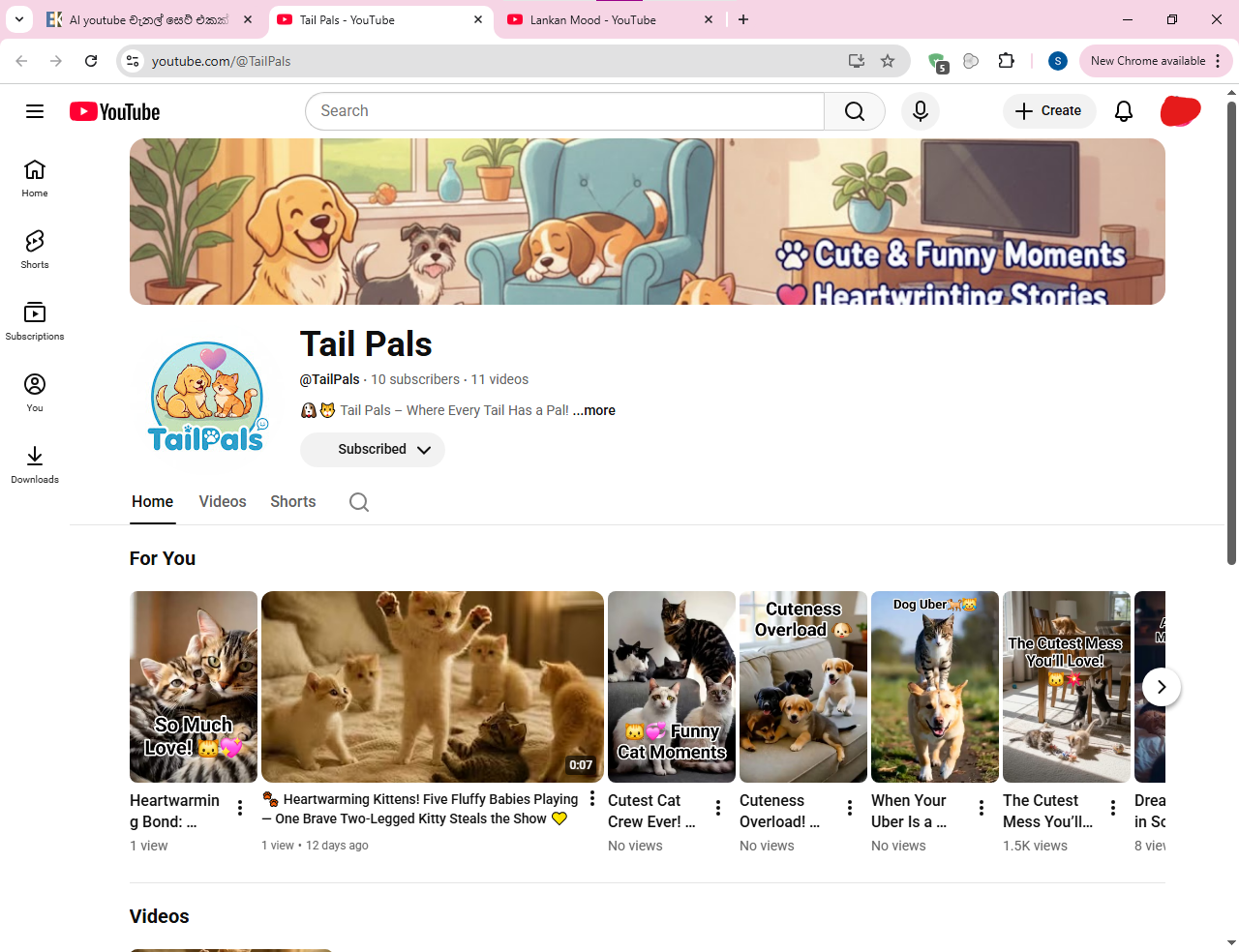Go to the YouTube logo home link

point(115,112)
